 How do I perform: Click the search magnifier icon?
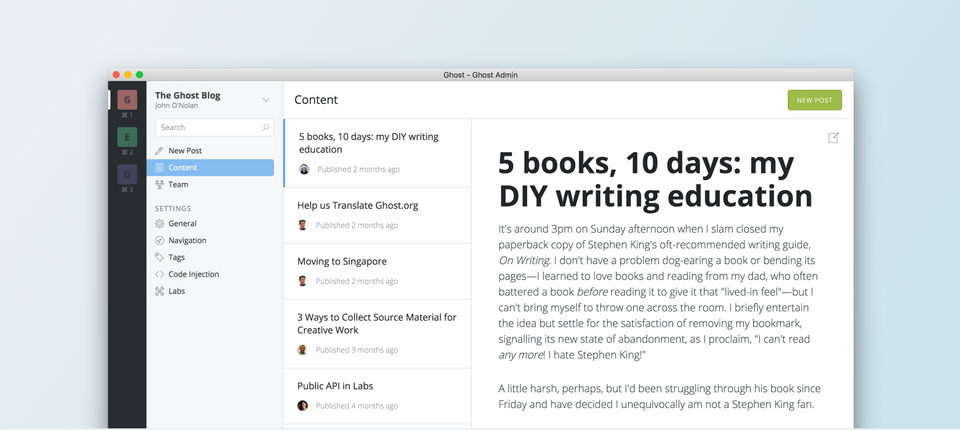click(x=265, y=127)
